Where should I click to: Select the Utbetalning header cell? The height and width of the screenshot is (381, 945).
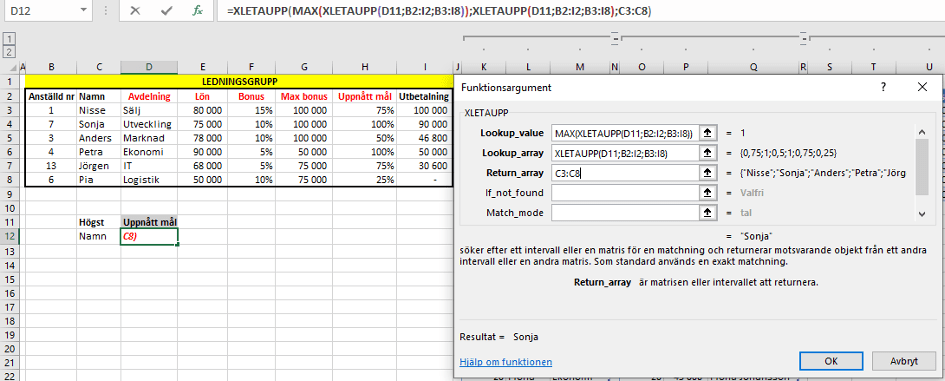click(x=424, y=96)
